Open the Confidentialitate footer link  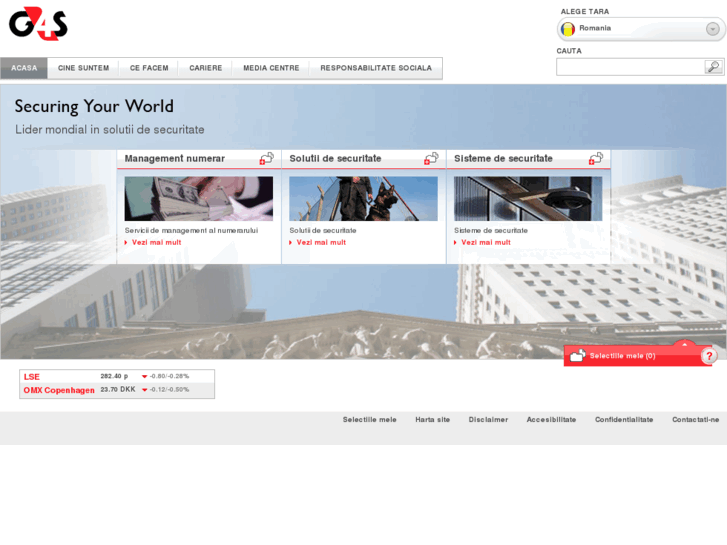coord(624,420)
